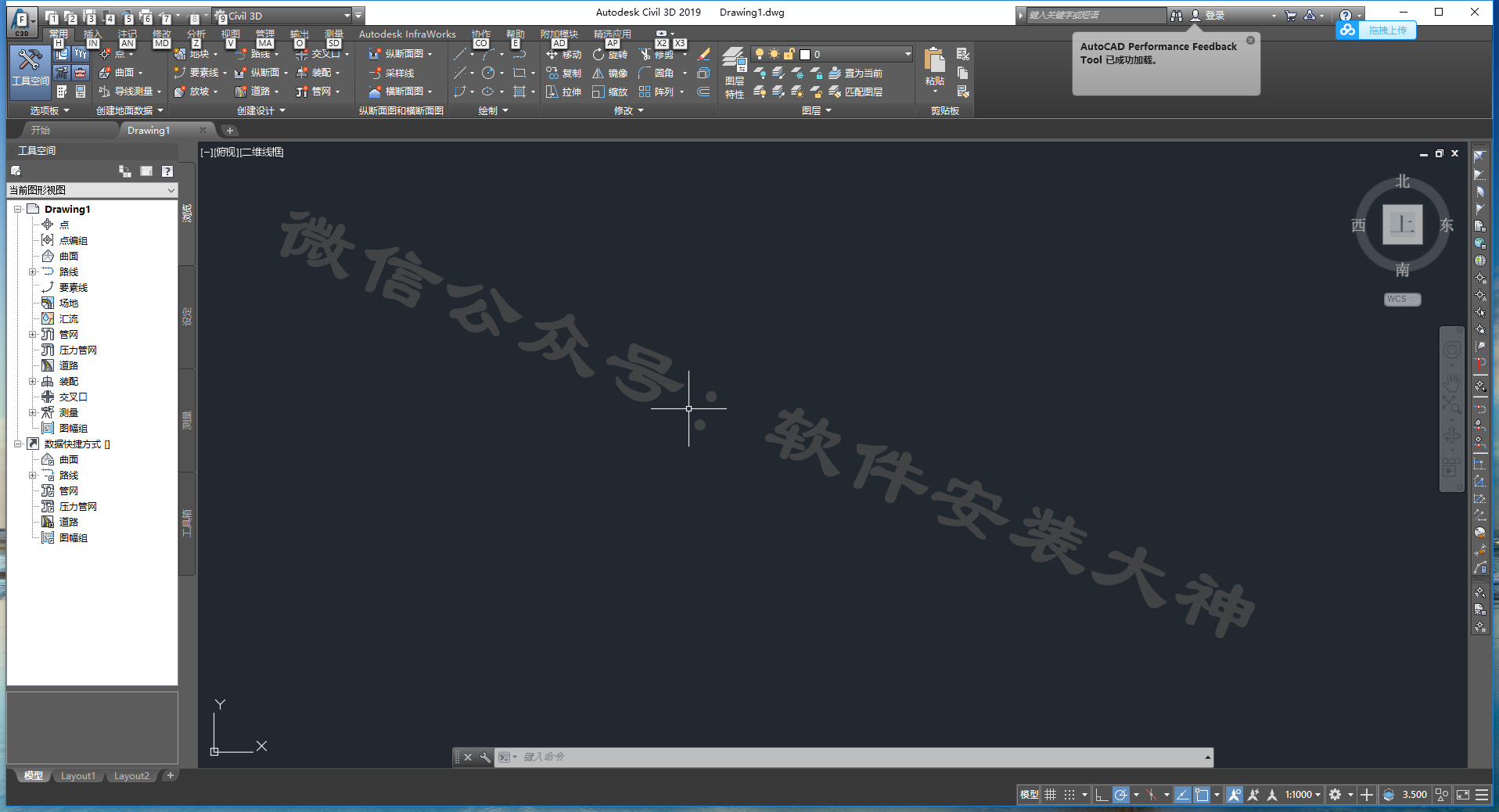The image size is (1499, 812).
Task: Click 东 on the ViewCube compass
Action: point(1446,225)
